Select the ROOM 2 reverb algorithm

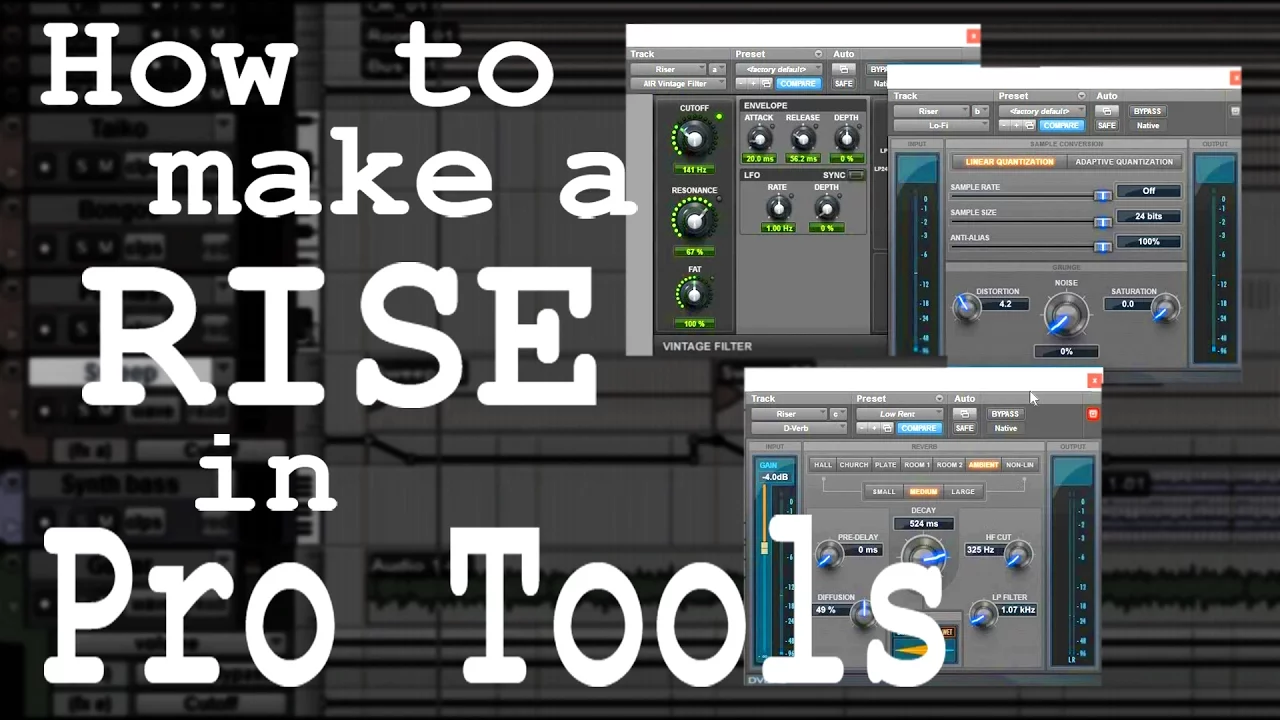950,465
